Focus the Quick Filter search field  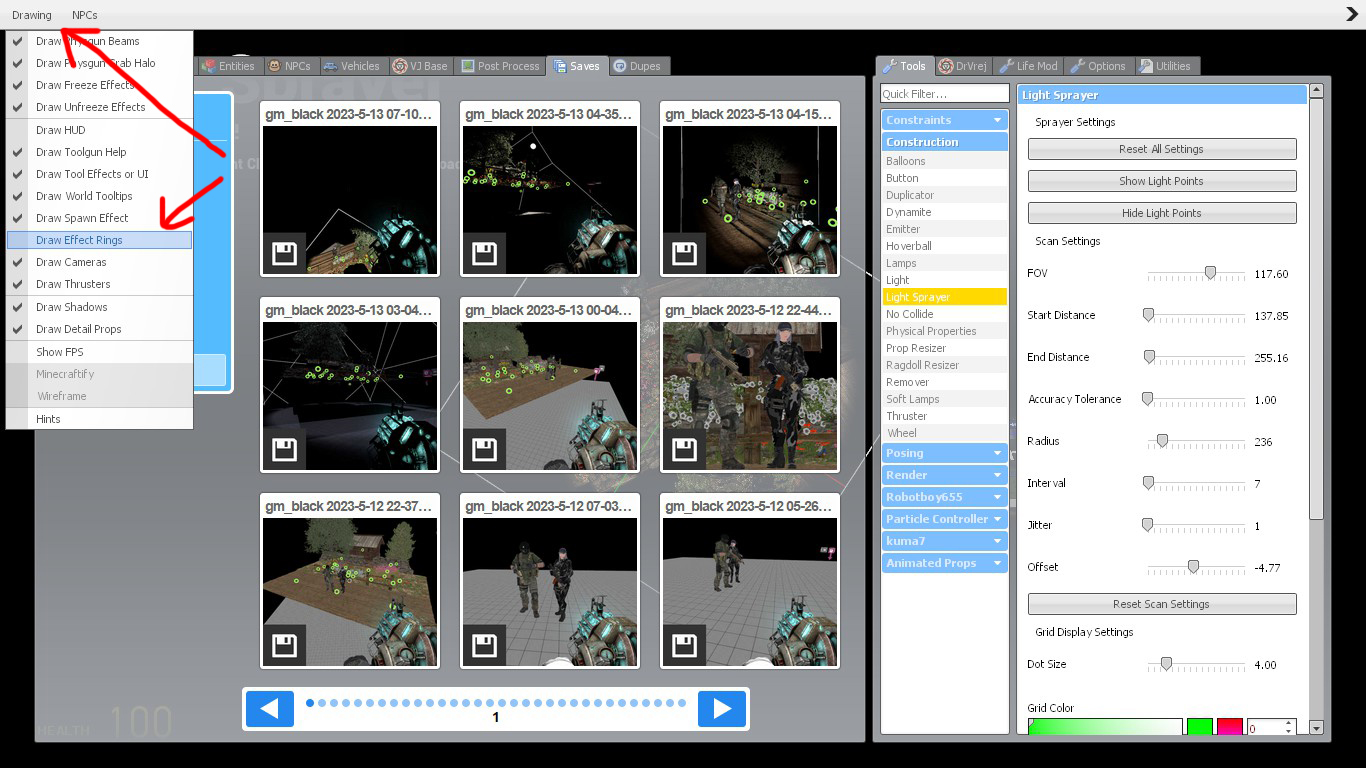point(945,94)
